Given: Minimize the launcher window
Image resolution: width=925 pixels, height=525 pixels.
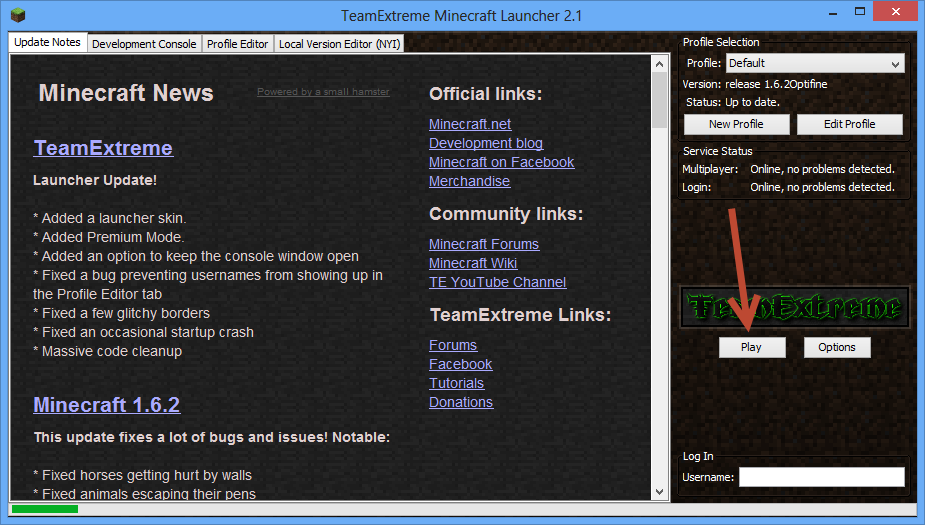Looking at the screenshot, I should (x=833, y=13).
